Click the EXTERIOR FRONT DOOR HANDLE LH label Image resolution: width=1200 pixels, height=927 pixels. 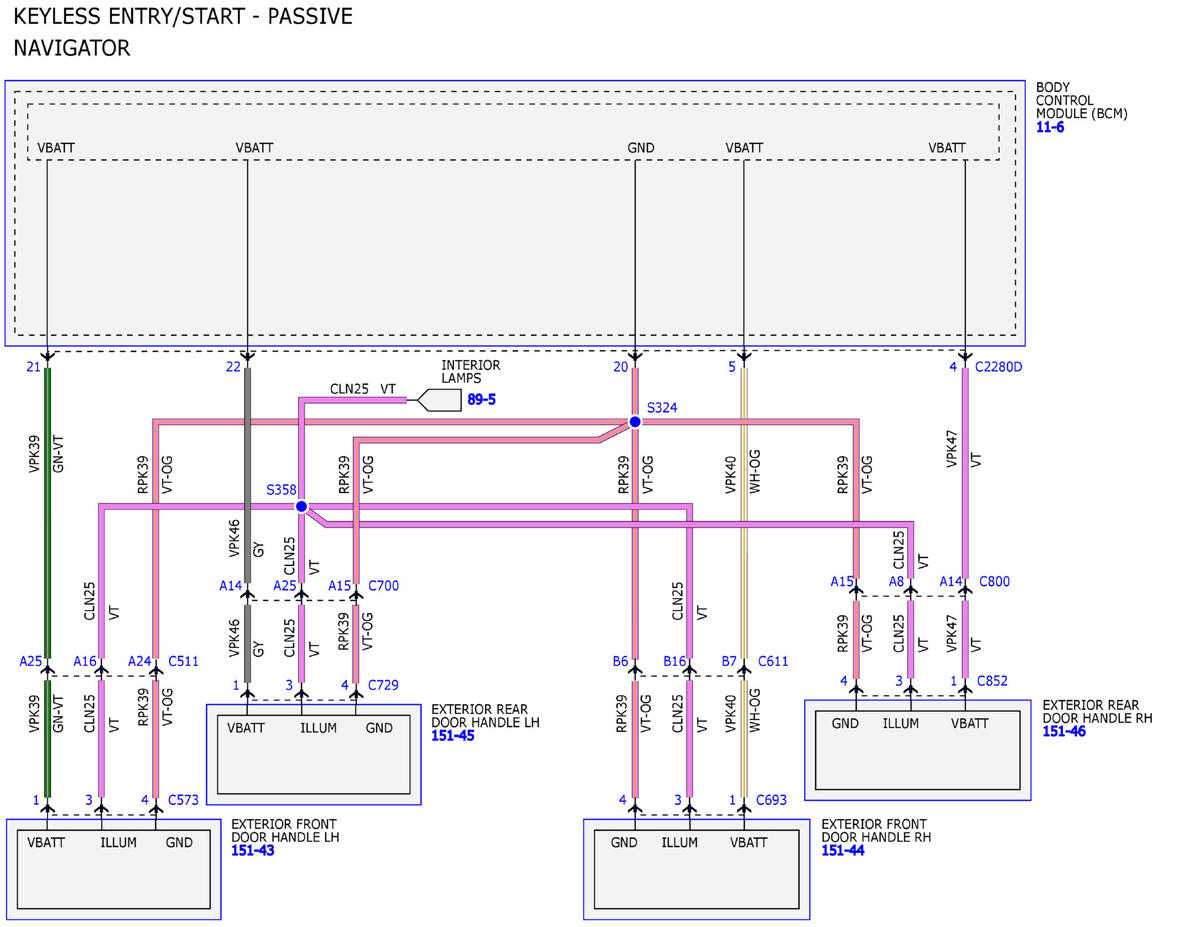pos(285,830)
